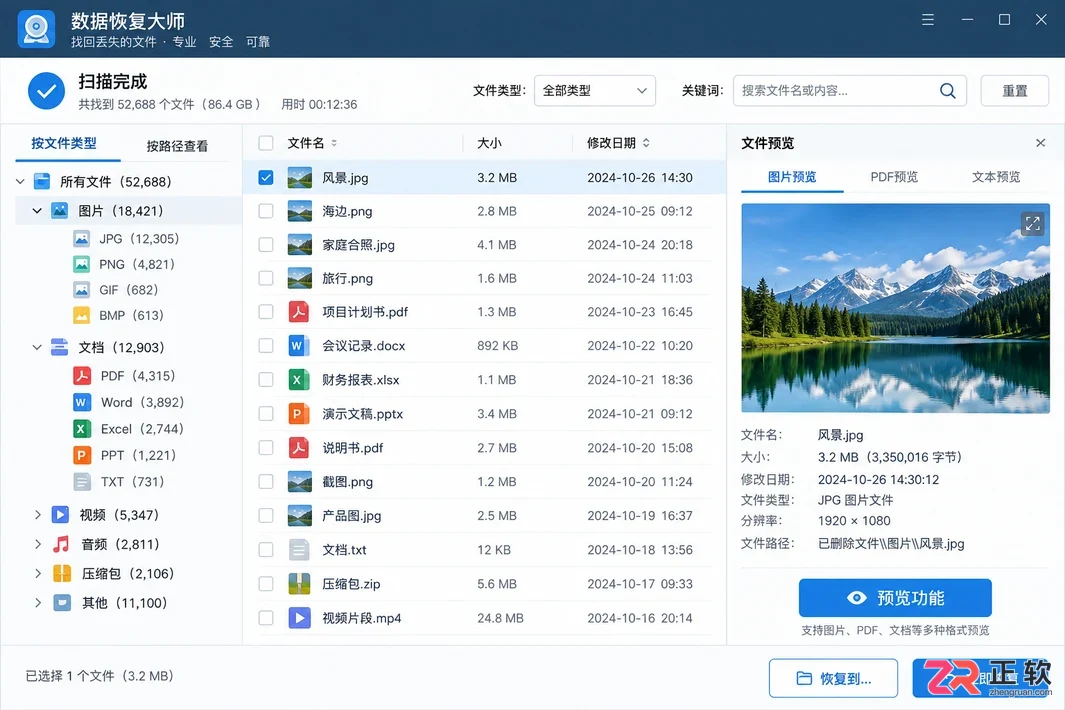Collapse the 图片 tree node
This screenshot has height=710, width=1065.
pyautogui.click(x=37, y=211)
